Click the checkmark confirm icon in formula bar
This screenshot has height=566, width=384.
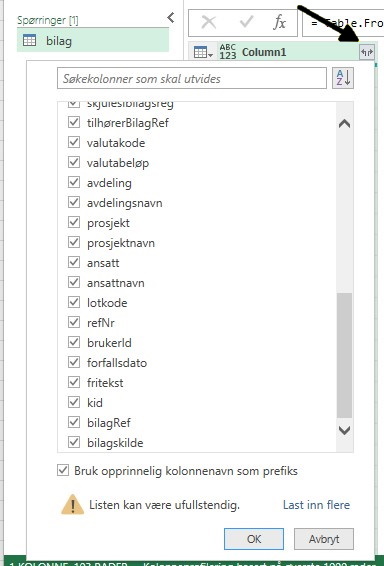tap(246, 23)
